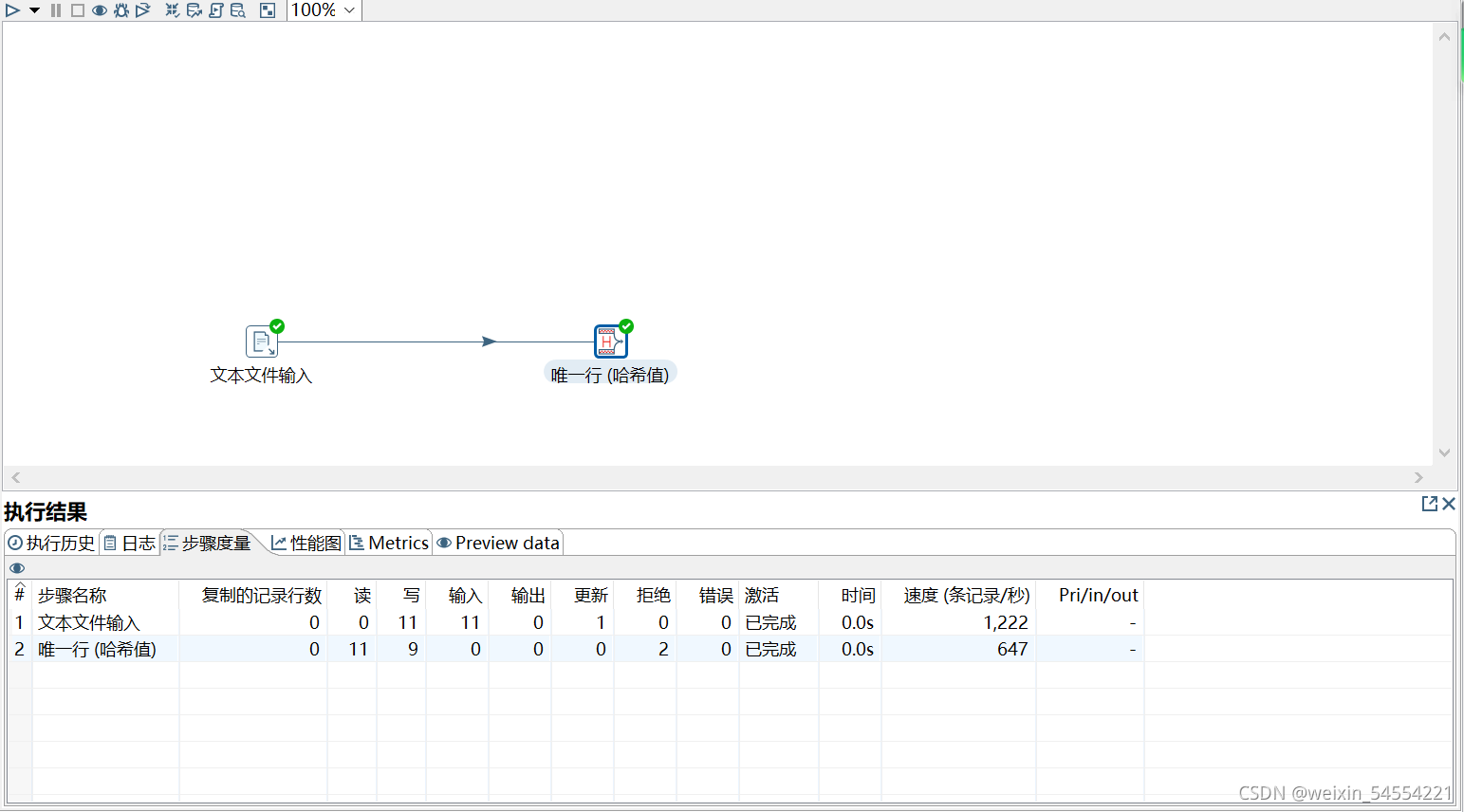Click canvas horizontal scrollbar right arrow
This screenshot has height=812, width=1464.
pos(1418,477)
